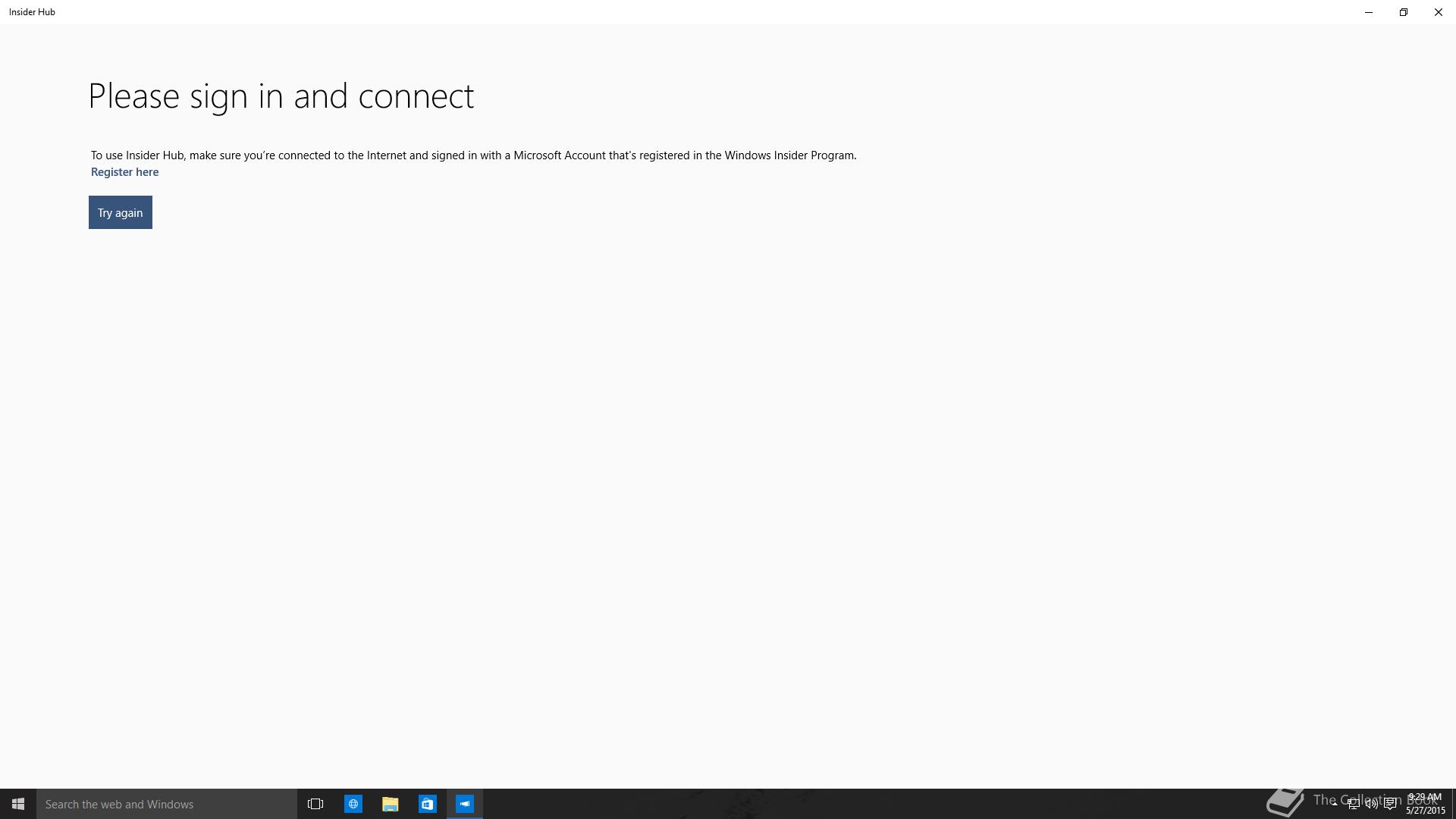1456x819 pixels.
Task: Open the network status tray icon
Action: point(1353,804)
